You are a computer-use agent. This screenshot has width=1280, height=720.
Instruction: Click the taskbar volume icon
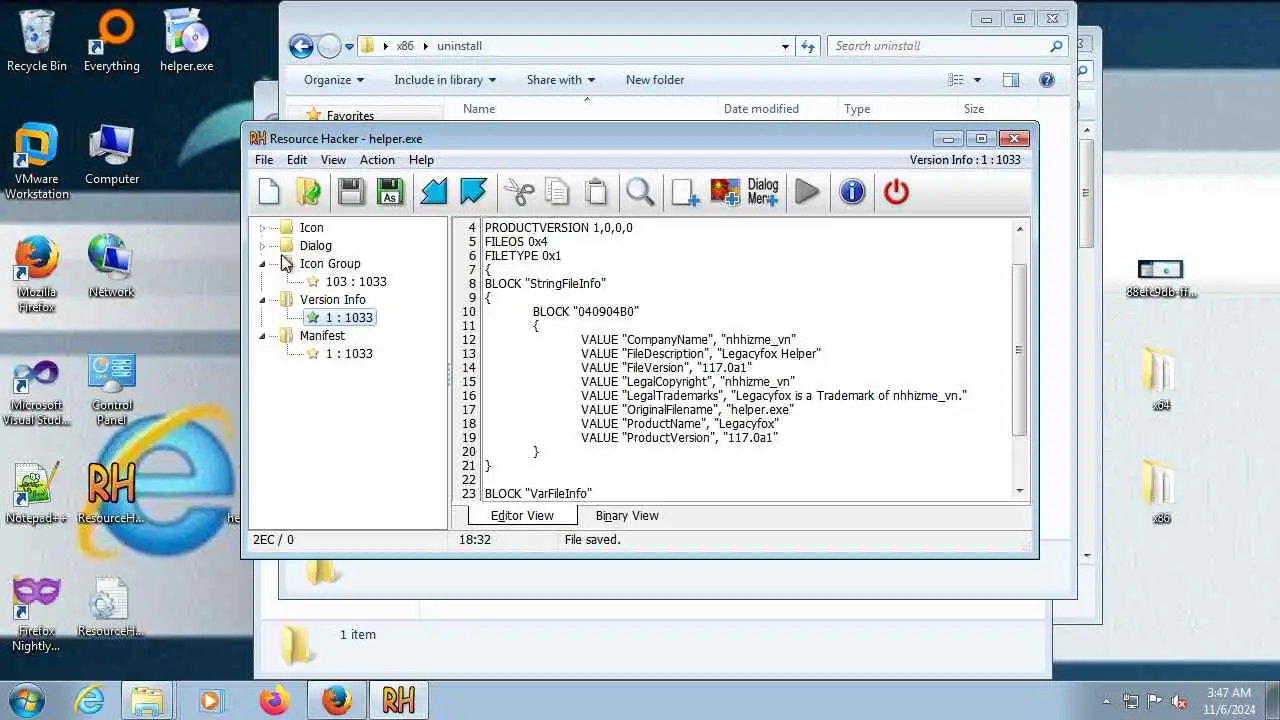point(1179,701)
